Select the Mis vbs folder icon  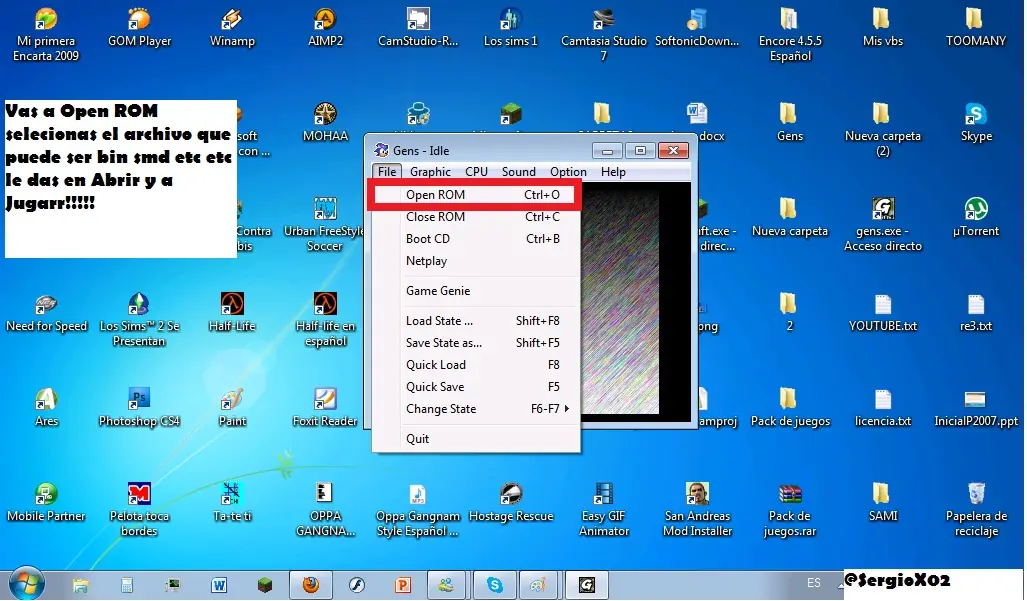click(x=883, y=29)
